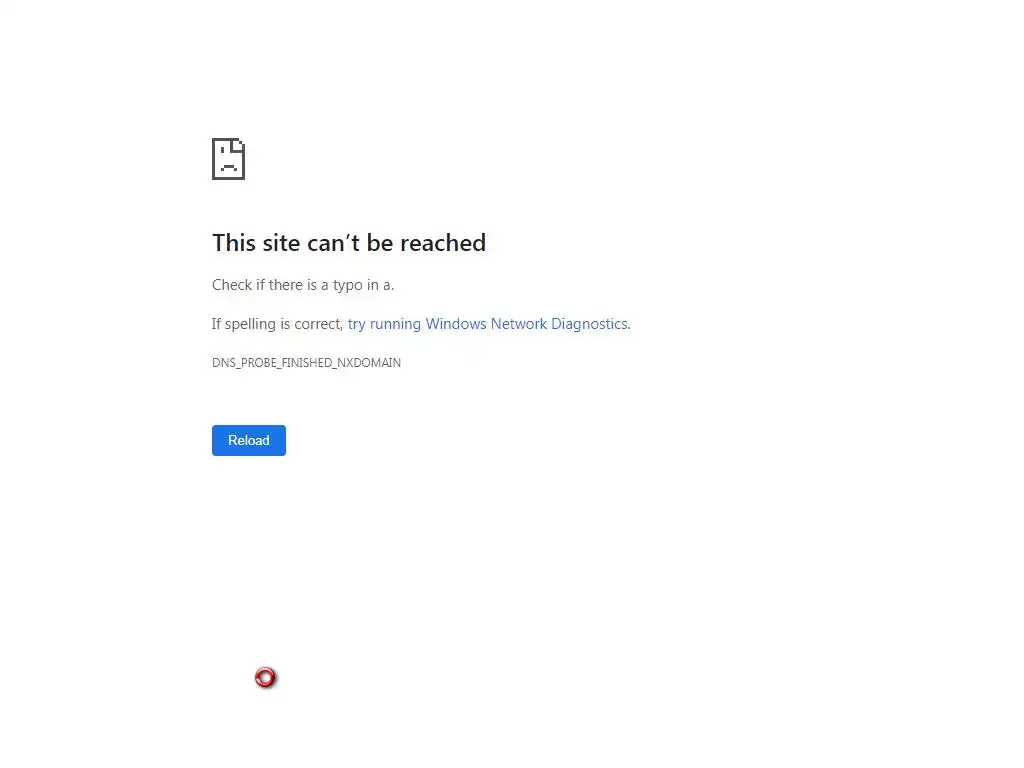Click the "Check if there is a typo" text
The image size is (1024, 768).
click(x=287, y=285)
